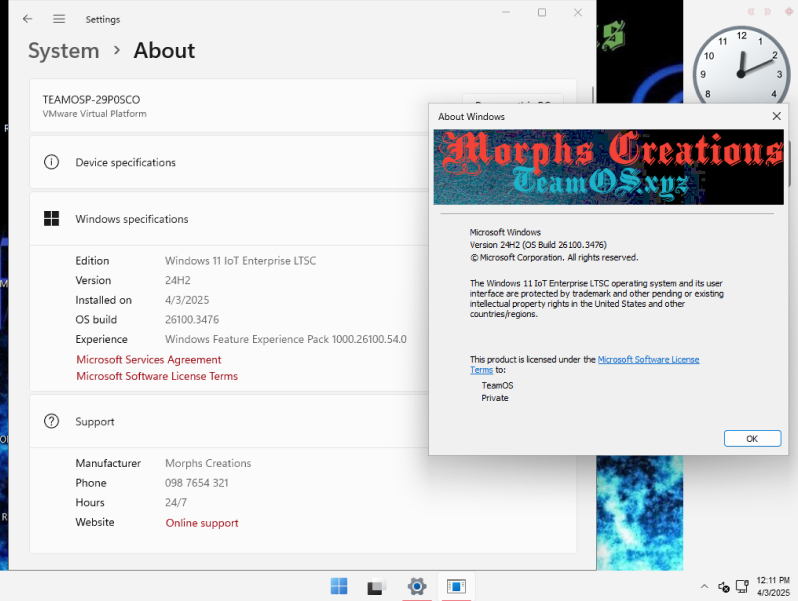Viewport: 798px width, 601px height.
Task: Open the Start menu on taskbar
Action: [339, 586]
